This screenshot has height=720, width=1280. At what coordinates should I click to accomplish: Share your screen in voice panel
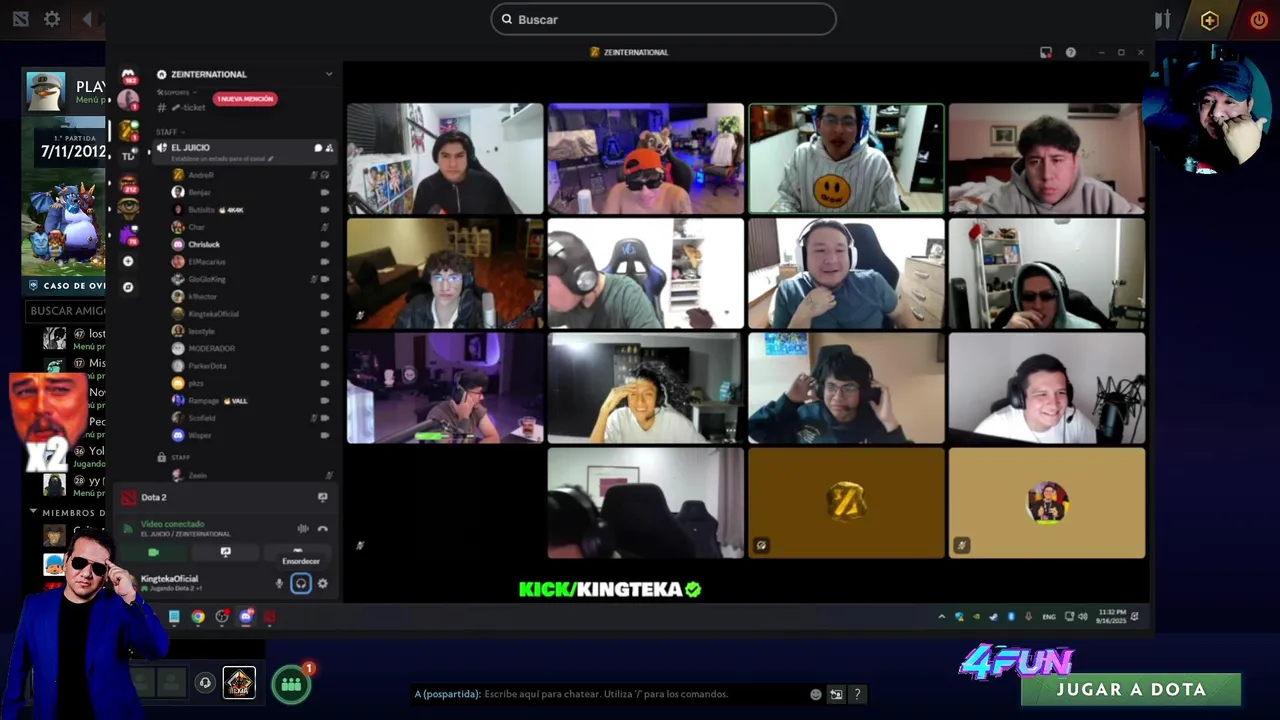click(225, 552)
